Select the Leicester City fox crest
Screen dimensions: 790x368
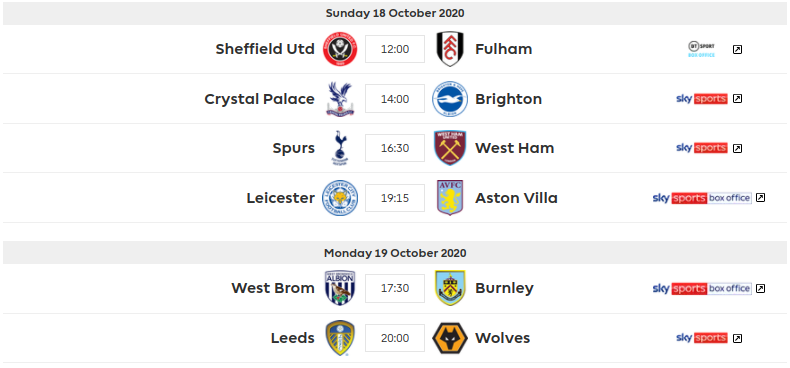340,198
